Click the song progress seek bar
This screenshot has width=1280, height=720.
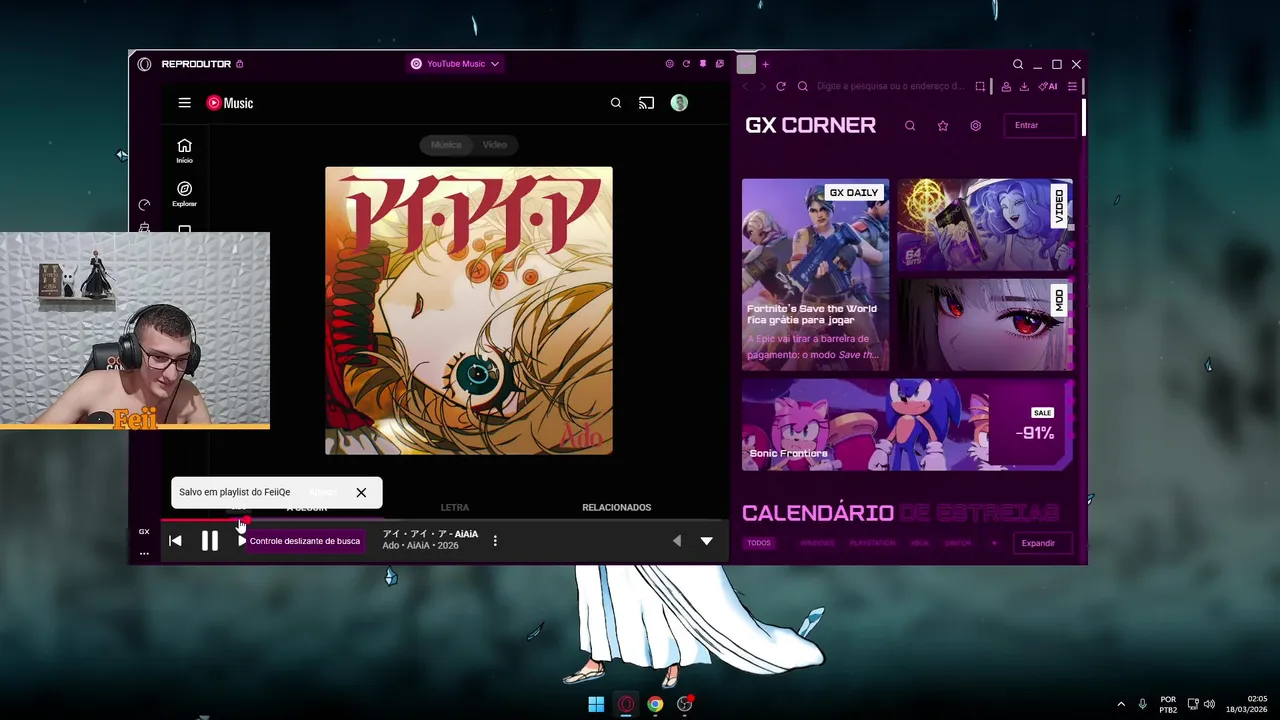pyautogui.click(x=445, y=520)
